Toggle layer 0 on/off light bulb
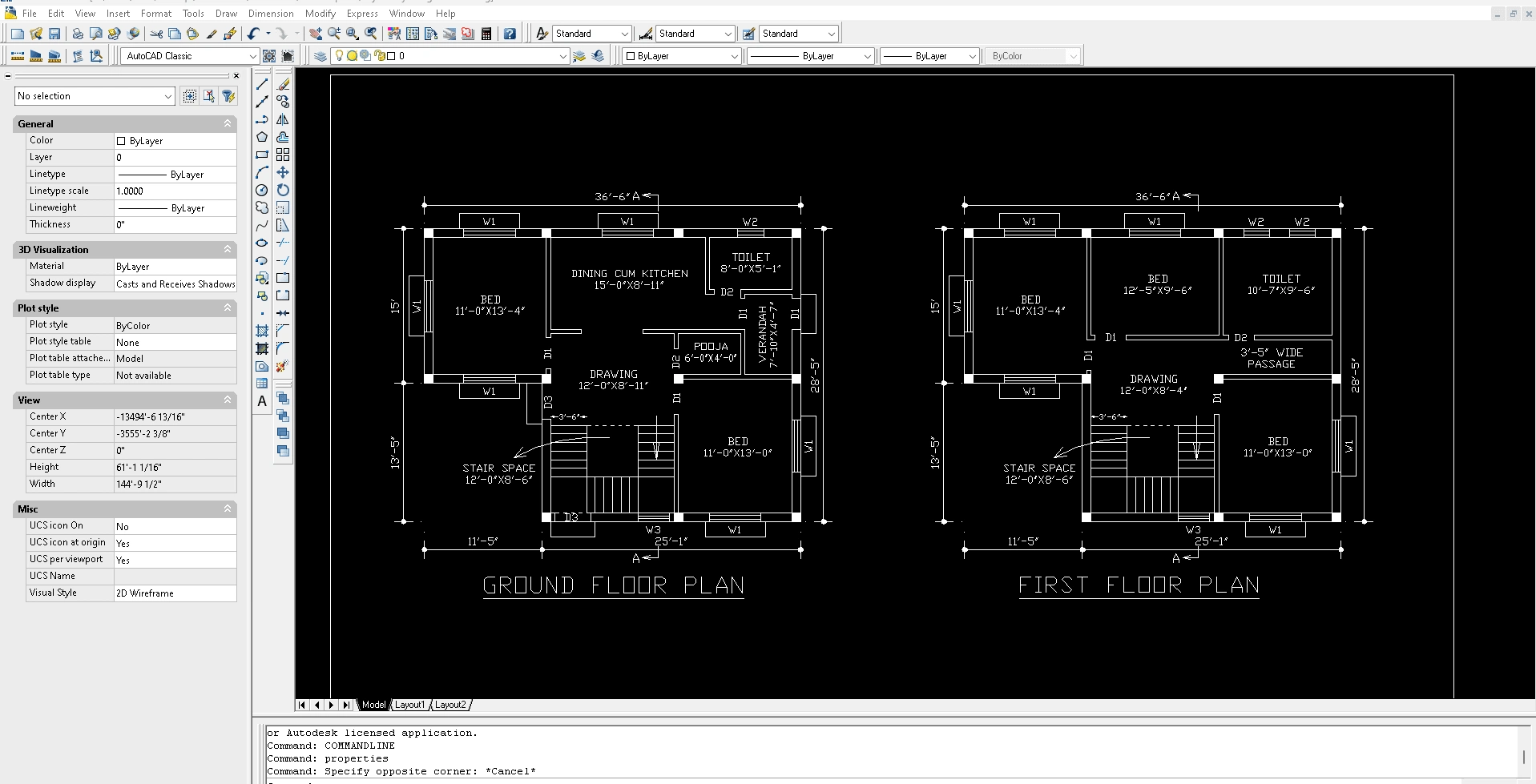Image resolution: width=1536 pixels, height=784 pixels. 339,56
